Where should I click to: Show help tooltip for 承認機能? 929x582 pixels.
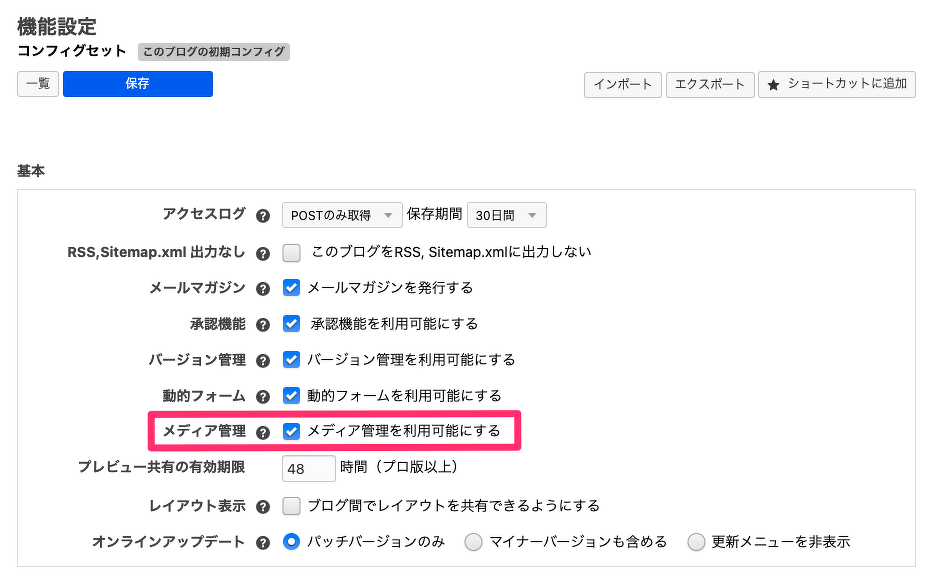click(263, 324)
